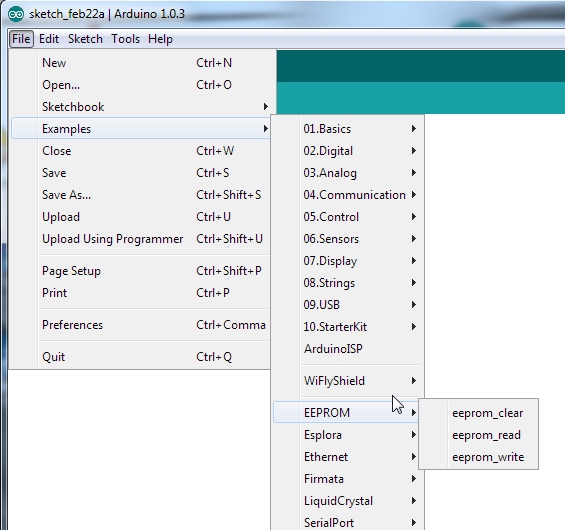565x530 pixels.
Task: Choose New from the File menu
Action: pos(141,63)
